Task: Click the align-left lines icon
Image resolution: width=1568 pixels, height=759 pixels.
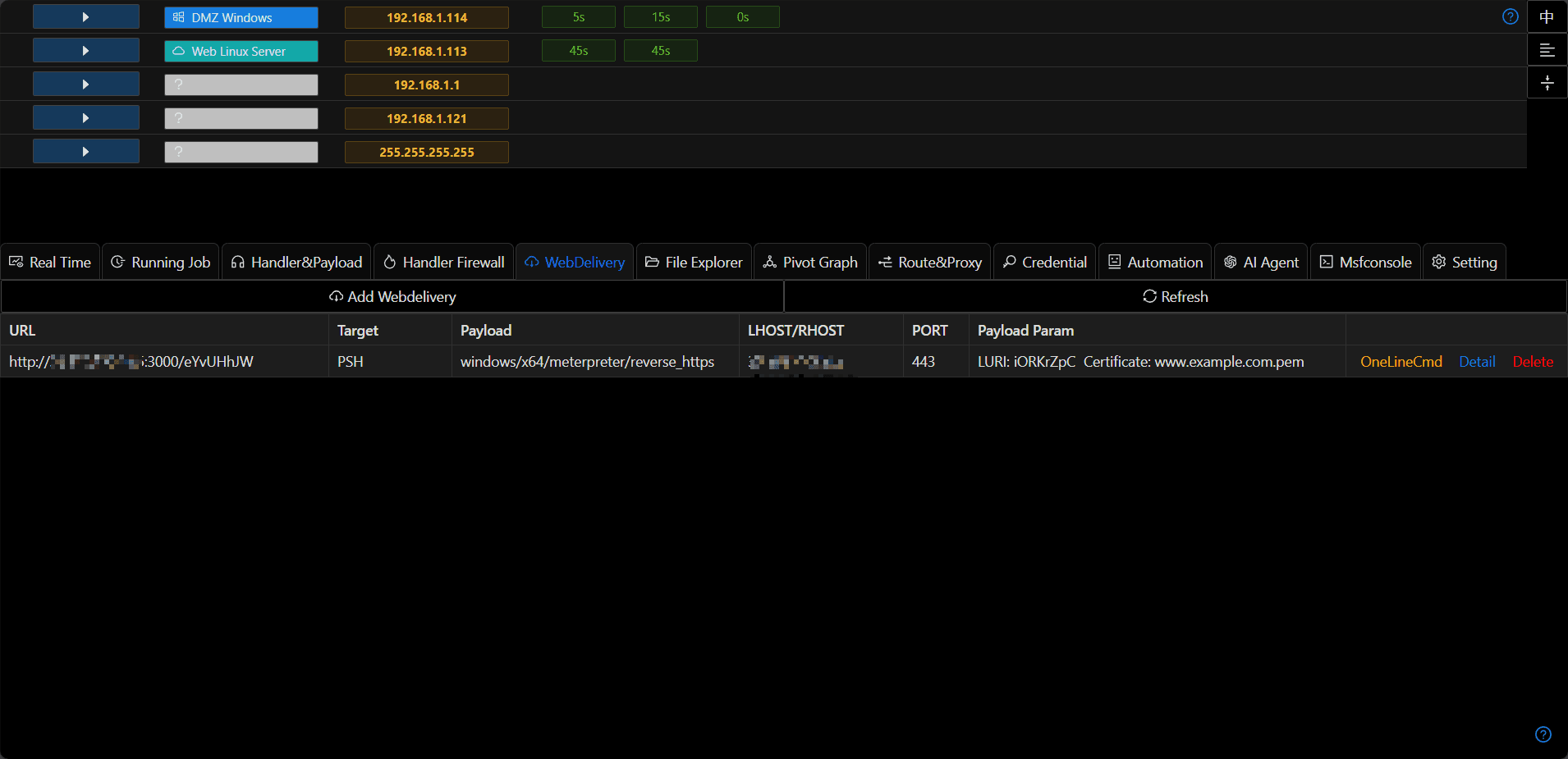Action: (x=1547, y=50)
